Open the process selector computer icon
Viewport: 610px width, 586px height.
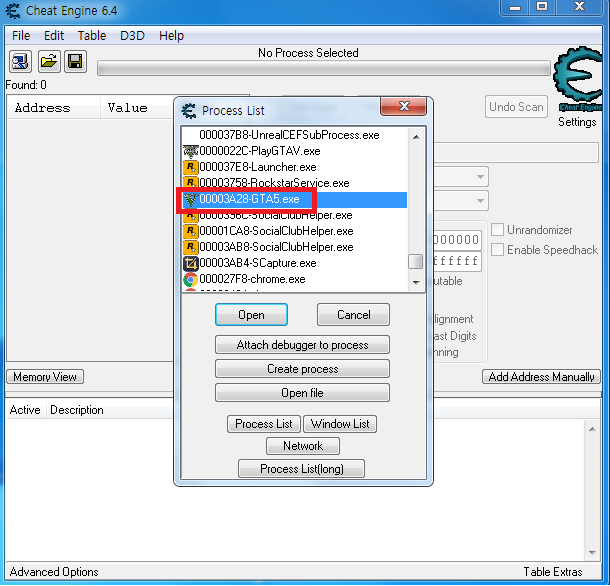coord(20,61)
